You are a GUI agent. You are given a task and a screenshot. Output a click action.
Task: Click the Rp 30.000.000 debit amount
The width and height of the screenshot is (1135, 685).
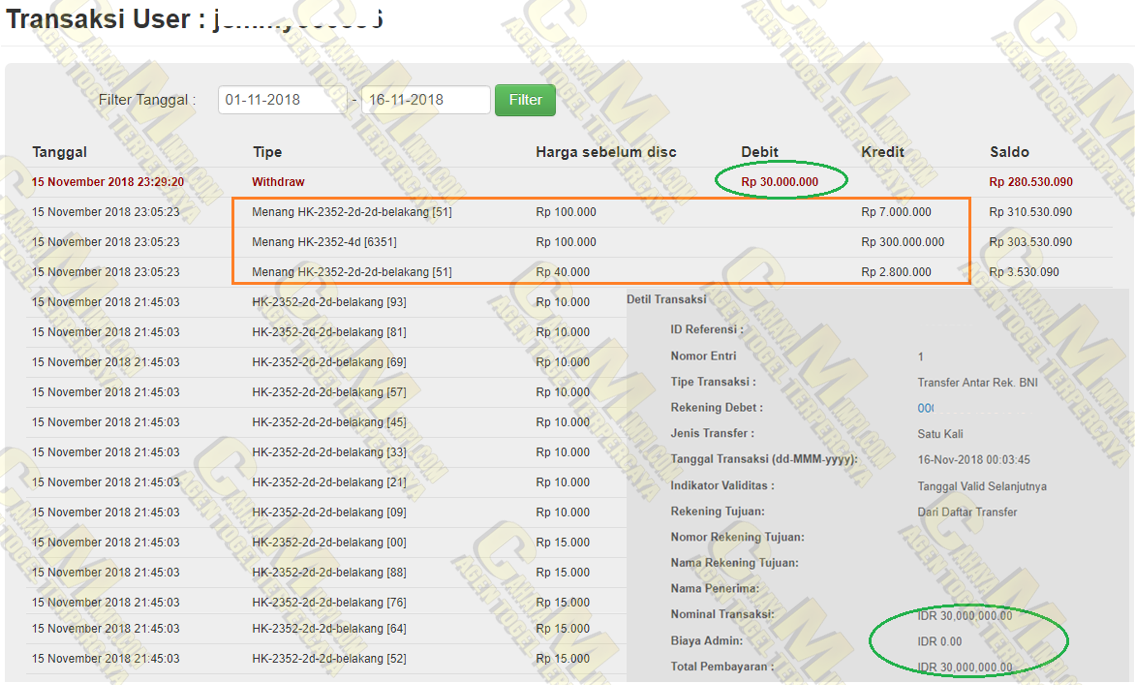pyautogui.click(x=780, y=182)
